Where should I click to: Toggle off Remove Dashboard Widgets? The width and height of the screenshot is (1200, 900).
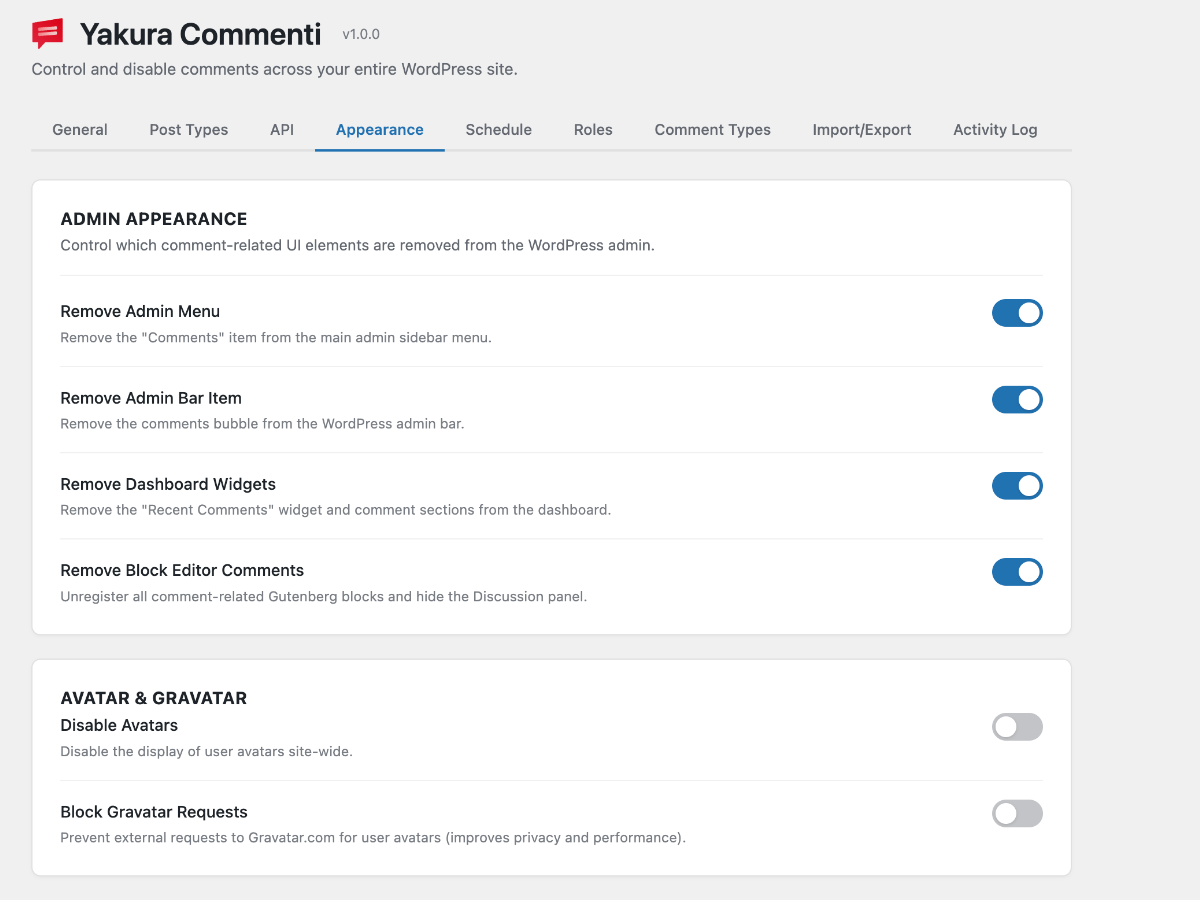(1017, 485)
